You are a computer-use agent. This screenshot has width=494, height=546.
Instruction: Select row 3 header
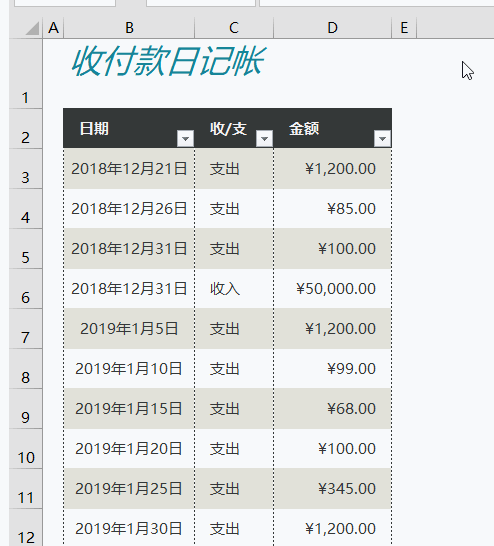click(x=25, y=169)
